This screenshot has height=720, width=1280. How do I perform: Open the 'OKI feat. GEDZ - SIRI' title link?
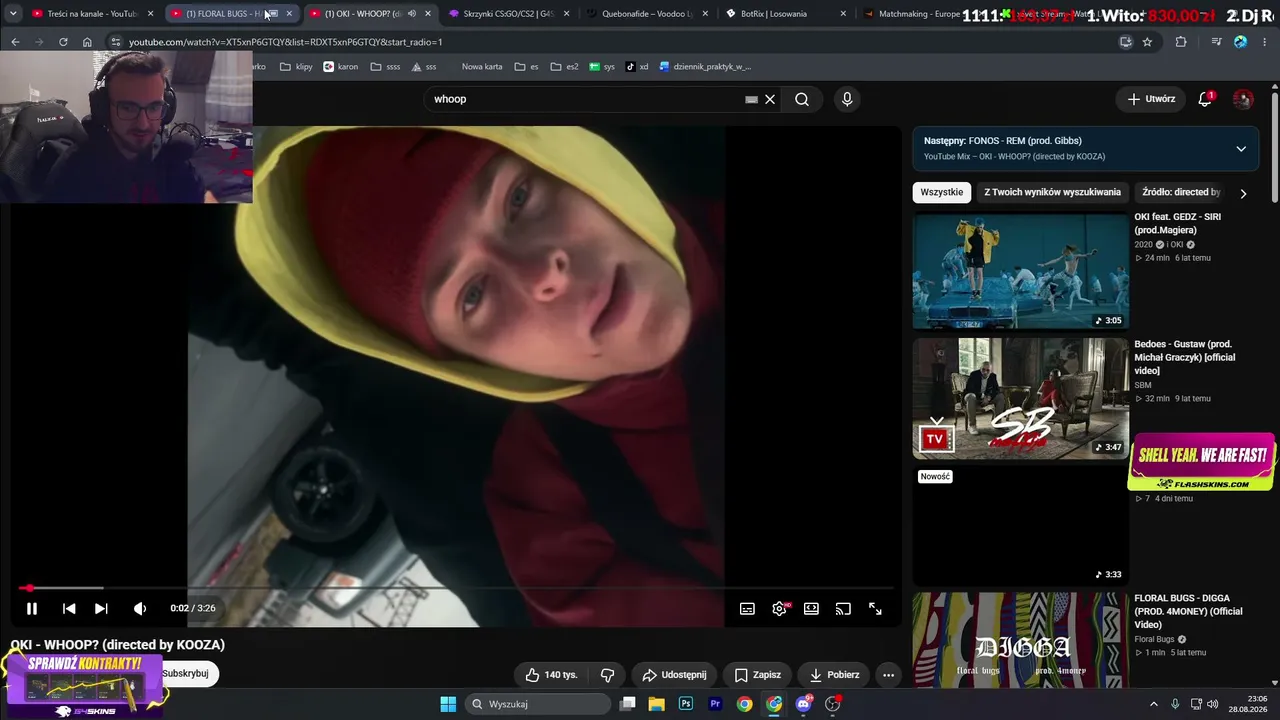point(1177,223)
